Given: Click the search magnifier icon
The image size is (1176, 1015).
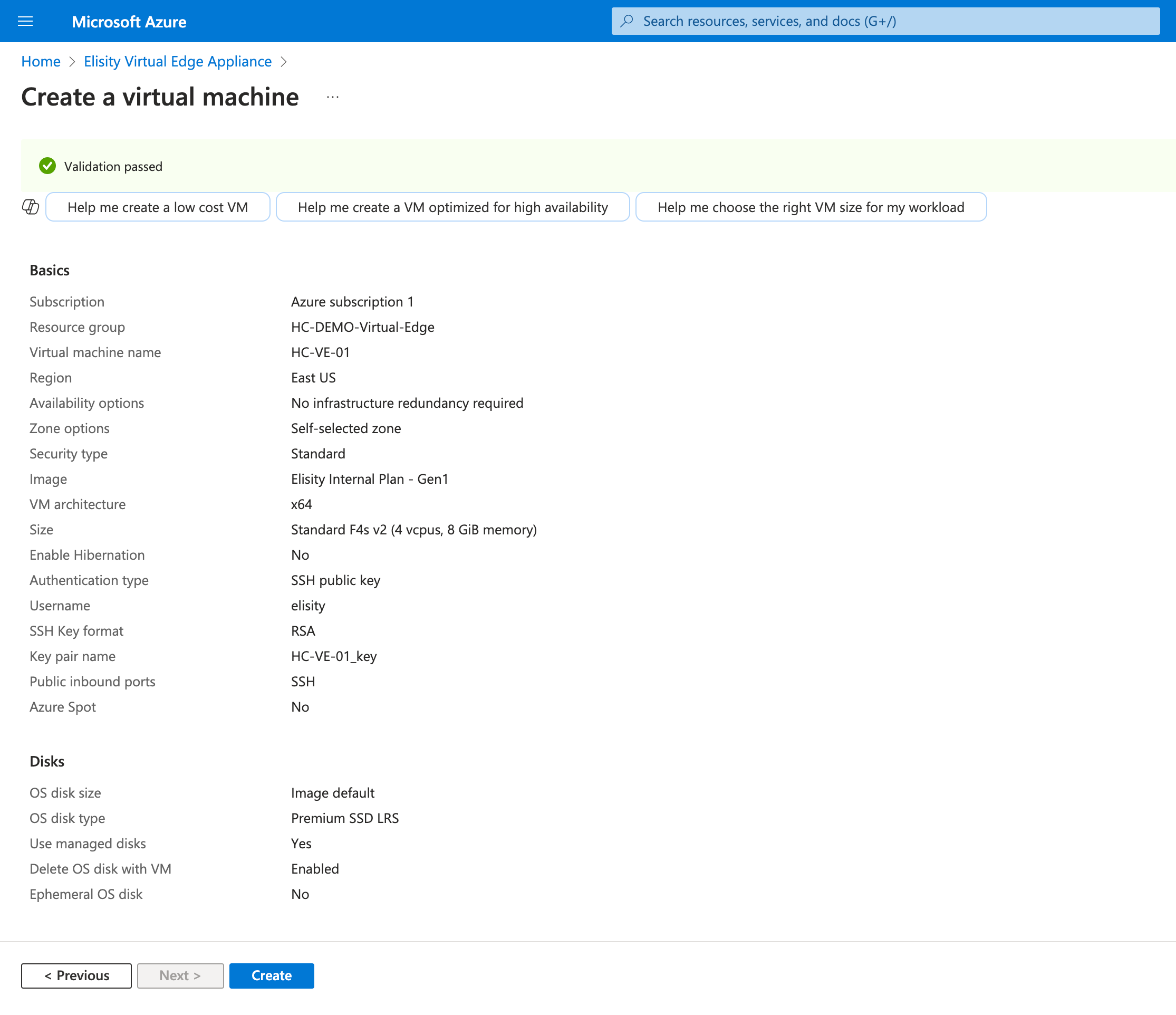Looking at the screenshot, I should click(x=626, y=22).
